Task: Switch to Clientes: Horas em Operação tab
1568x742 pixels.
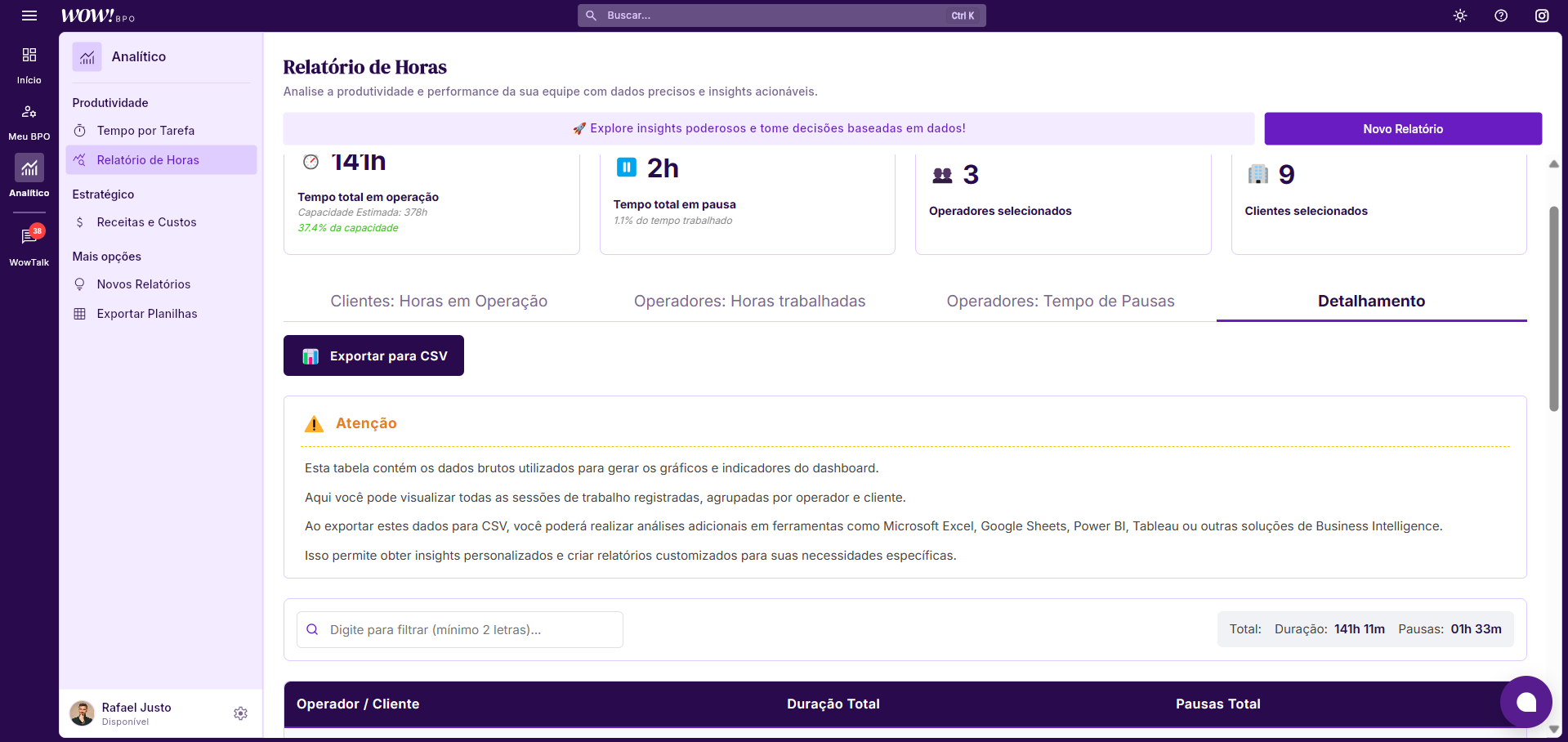Action: click(439, 302)
